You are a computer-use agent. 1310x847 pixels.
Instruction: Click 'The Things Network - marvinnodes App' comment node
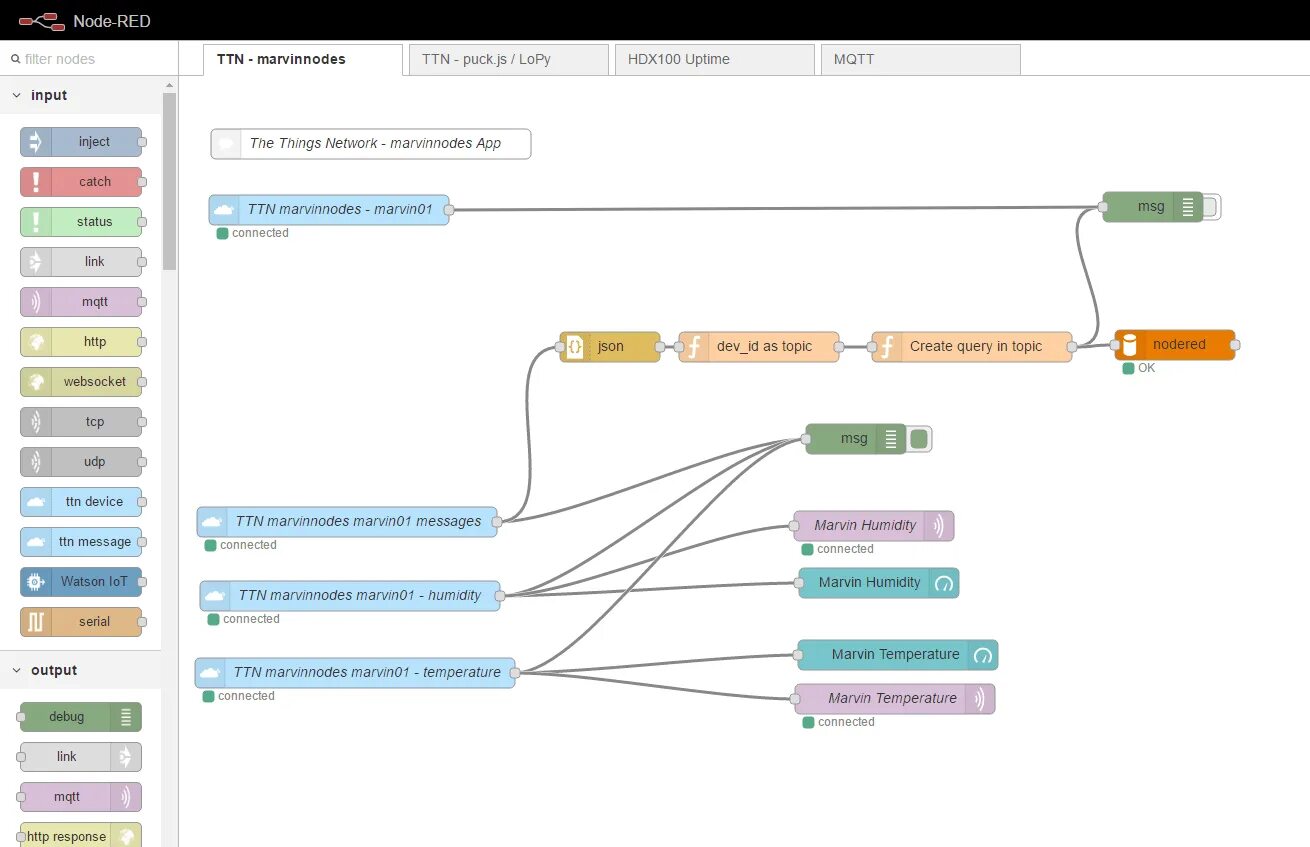(371, 144)
